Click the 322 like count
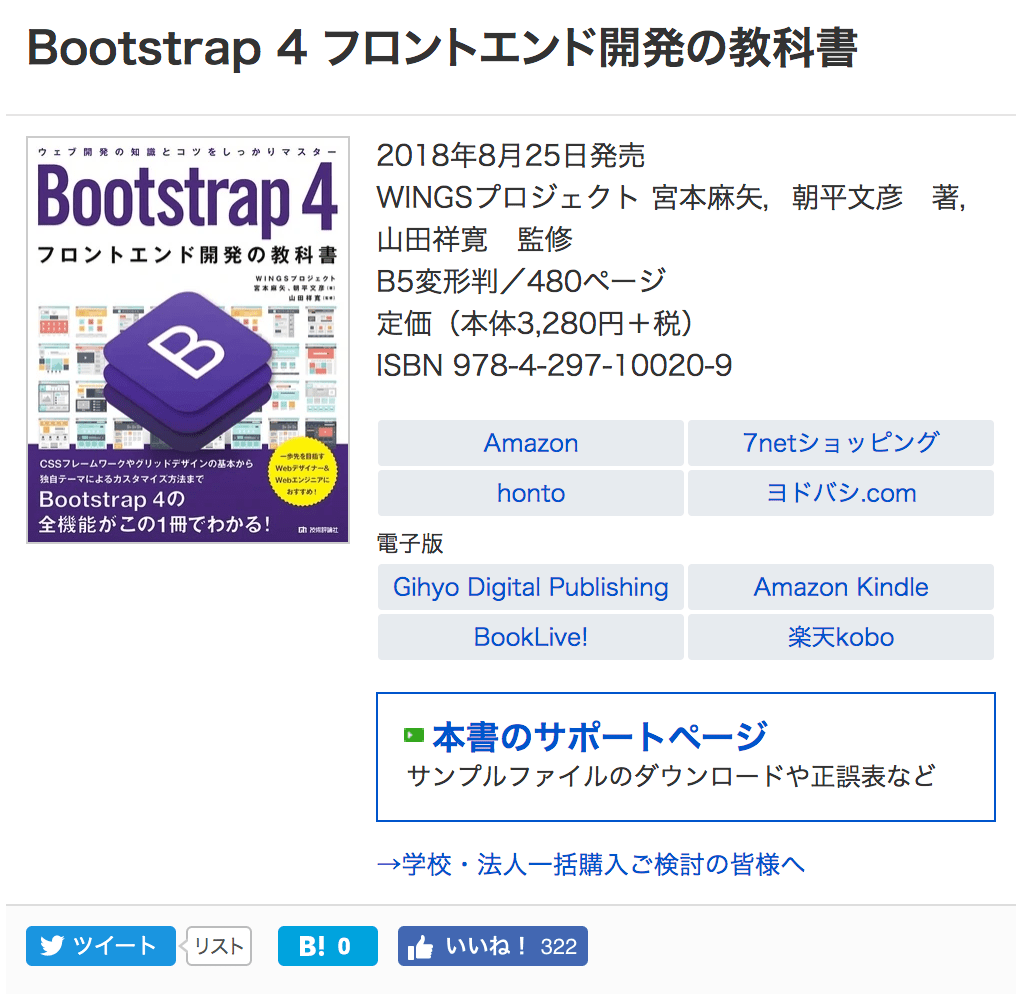 pyautogui.click(x=559, y=947)
